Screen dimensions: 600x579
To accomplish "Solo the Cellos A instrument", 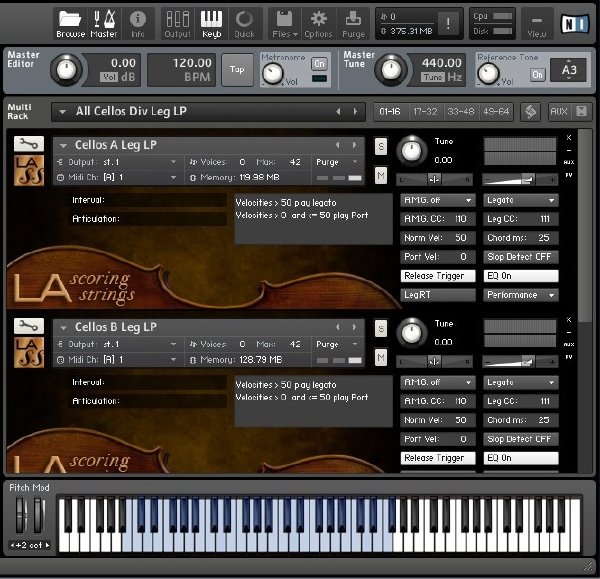I will point(381,147).
